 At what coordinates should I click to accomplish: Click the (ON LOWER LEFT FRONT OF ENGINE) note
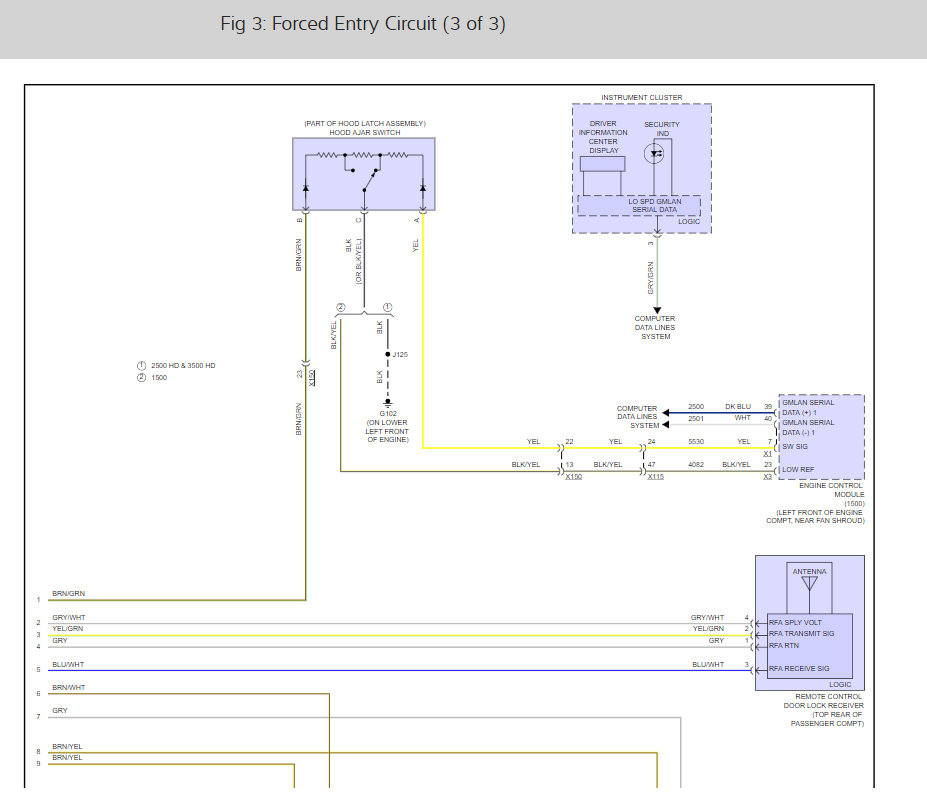click(x=387, y=431)
